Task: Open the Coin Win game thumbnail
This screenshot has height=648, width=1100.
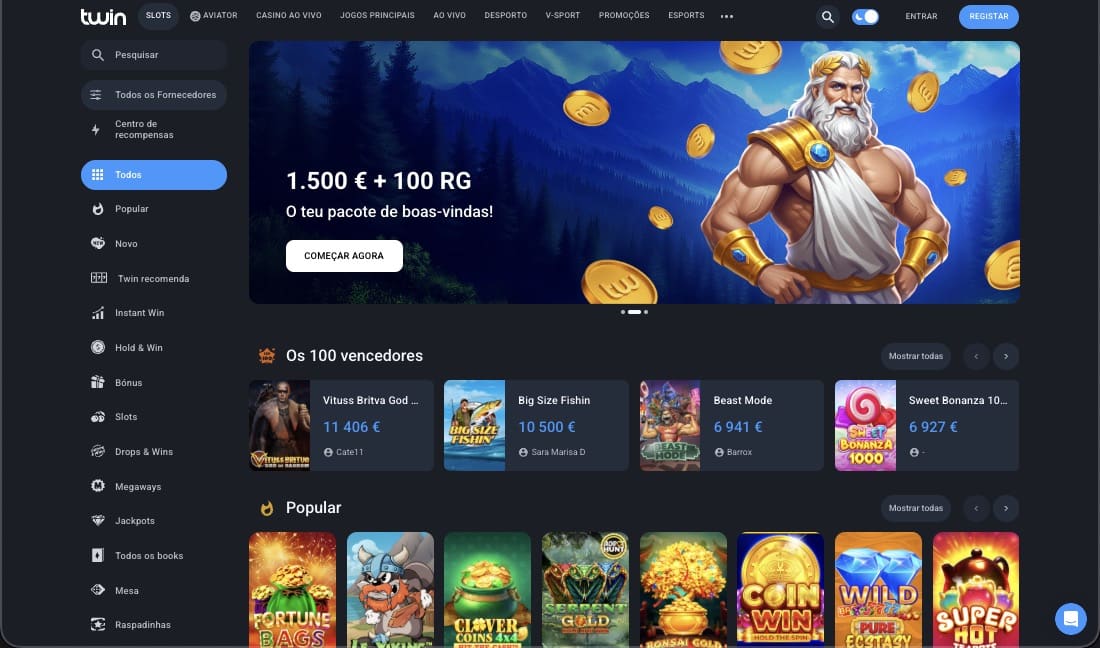Action: 780,589
